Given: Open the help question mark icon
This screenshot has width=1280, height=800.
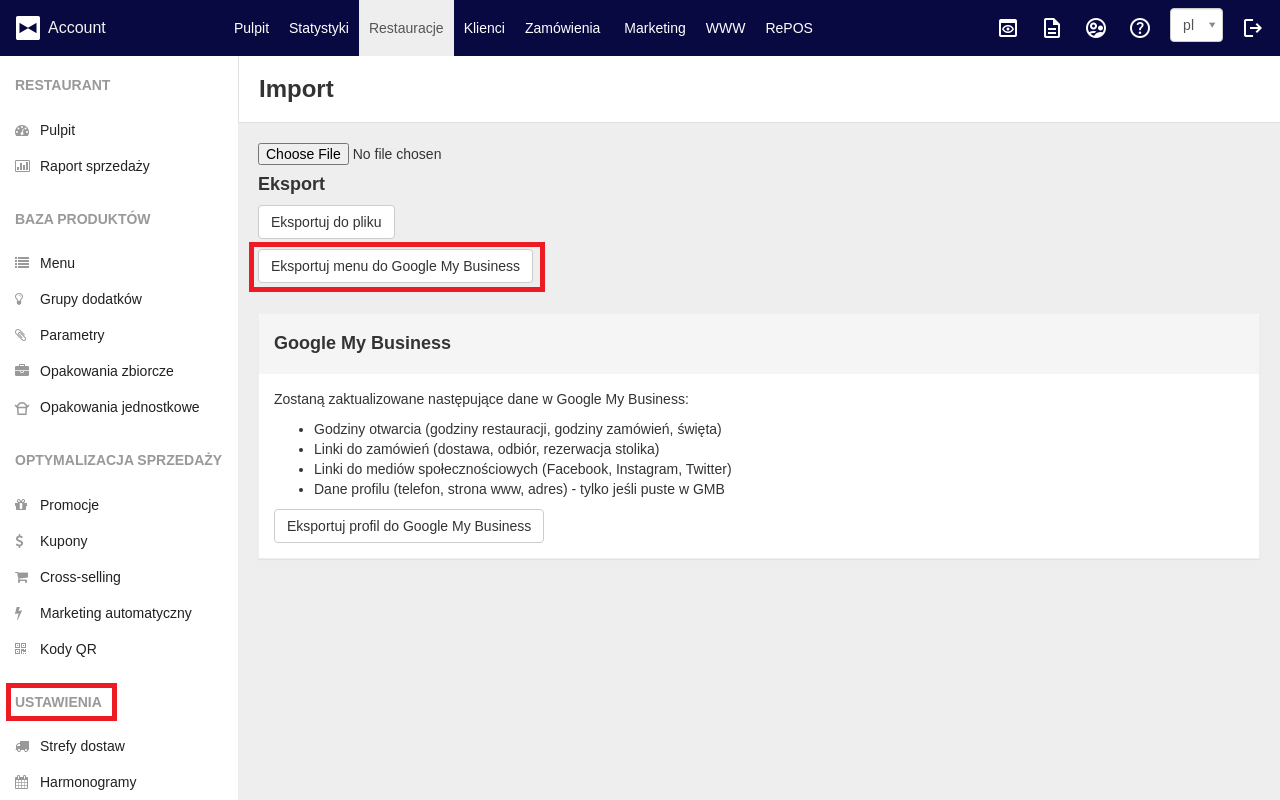Looking at the screenshot, I should coord(1139,28).
